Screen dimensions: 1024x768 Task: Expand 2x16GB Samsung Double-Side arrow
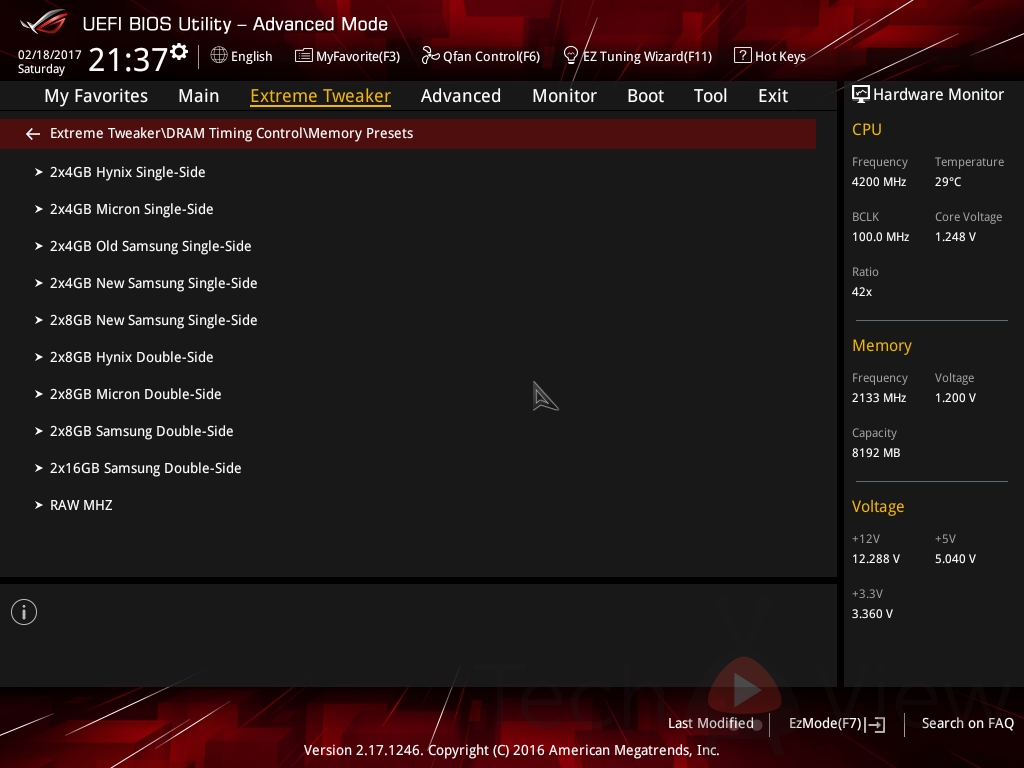pyautogui.click(x=39, y=468)
